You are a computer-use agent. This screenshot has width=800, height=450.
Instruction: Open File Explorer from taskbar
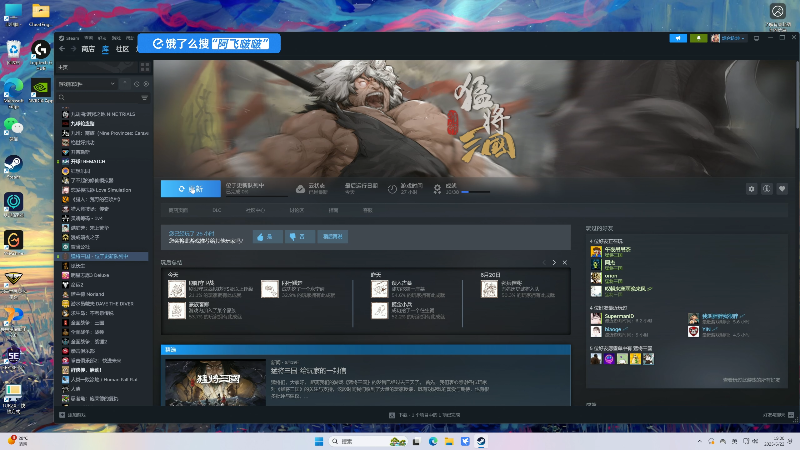tap(449, 441)
